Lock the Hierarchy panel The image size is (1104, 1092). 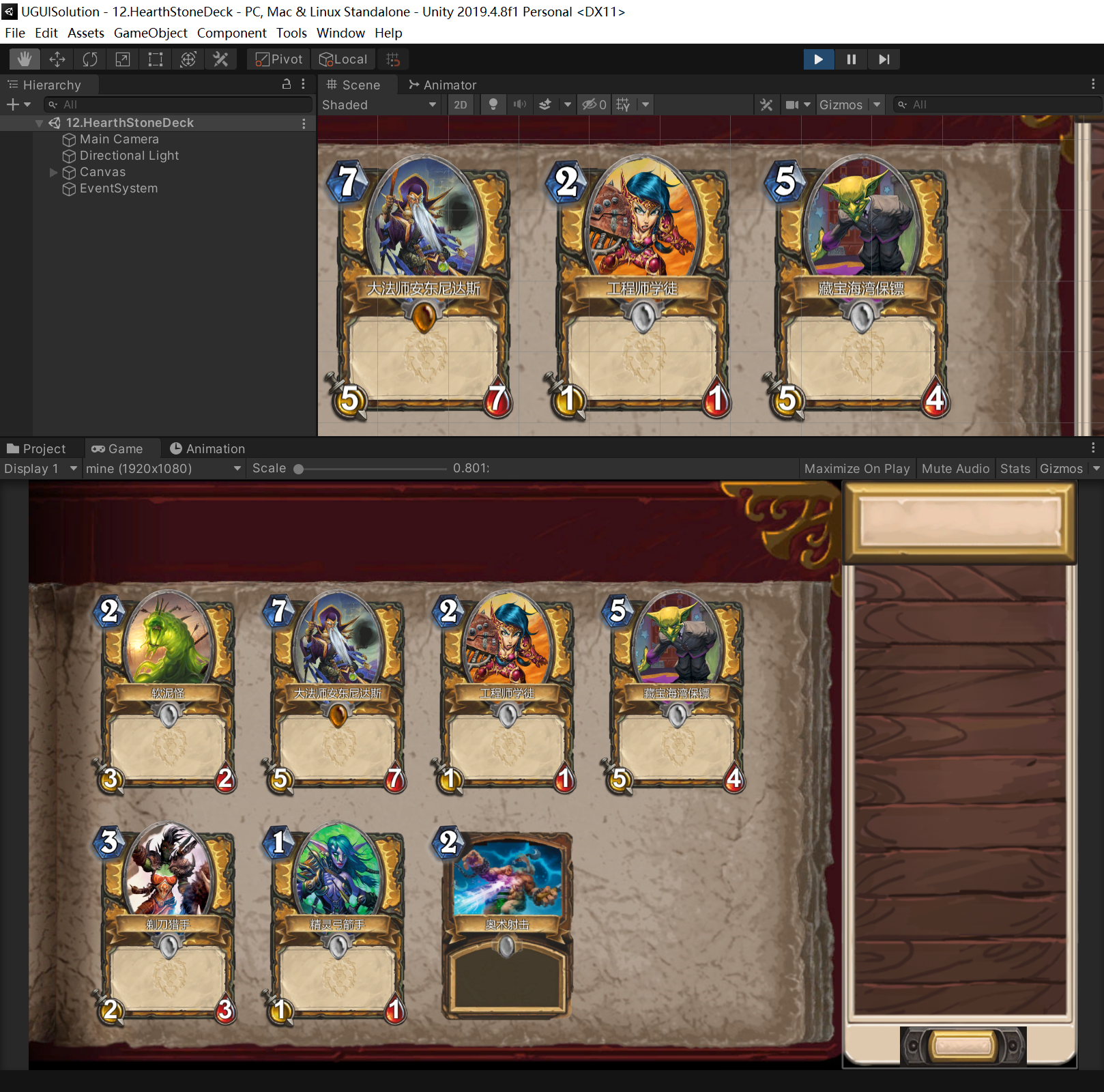[x=287, y=84]
